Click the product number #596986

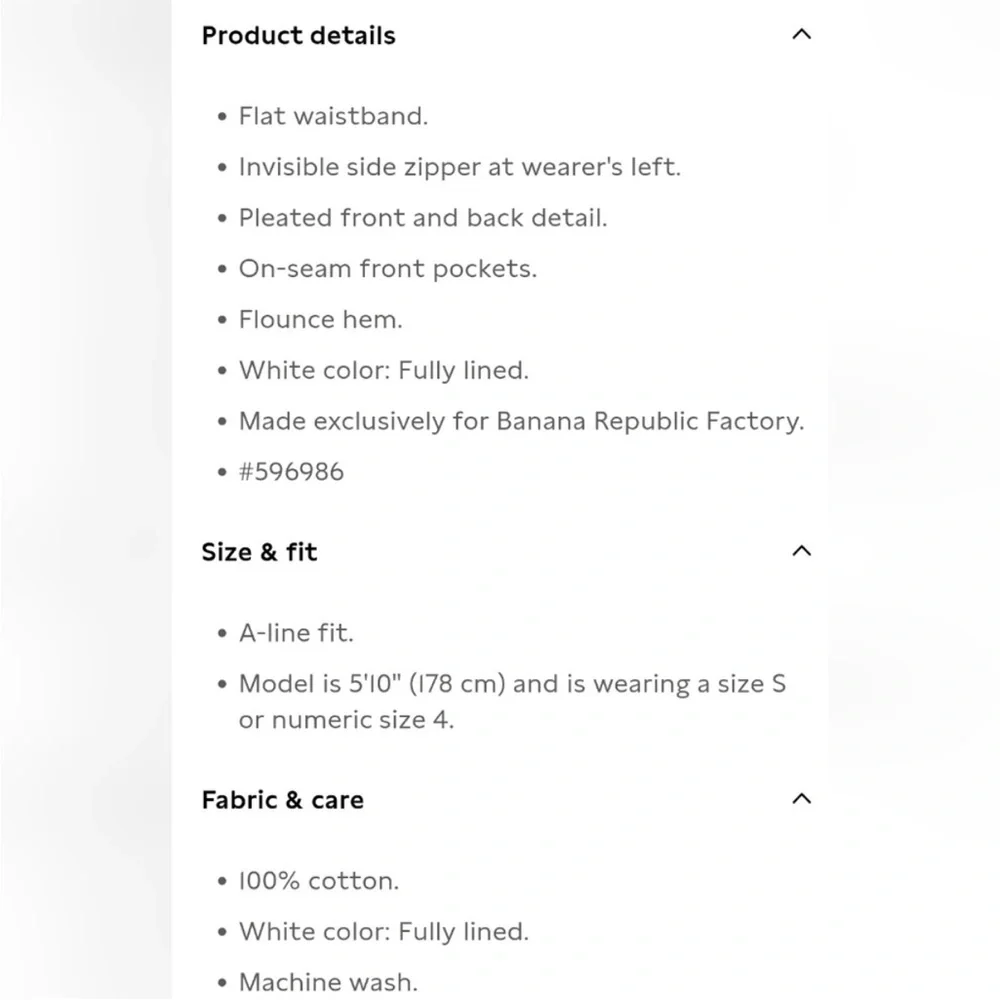point(291,472)
